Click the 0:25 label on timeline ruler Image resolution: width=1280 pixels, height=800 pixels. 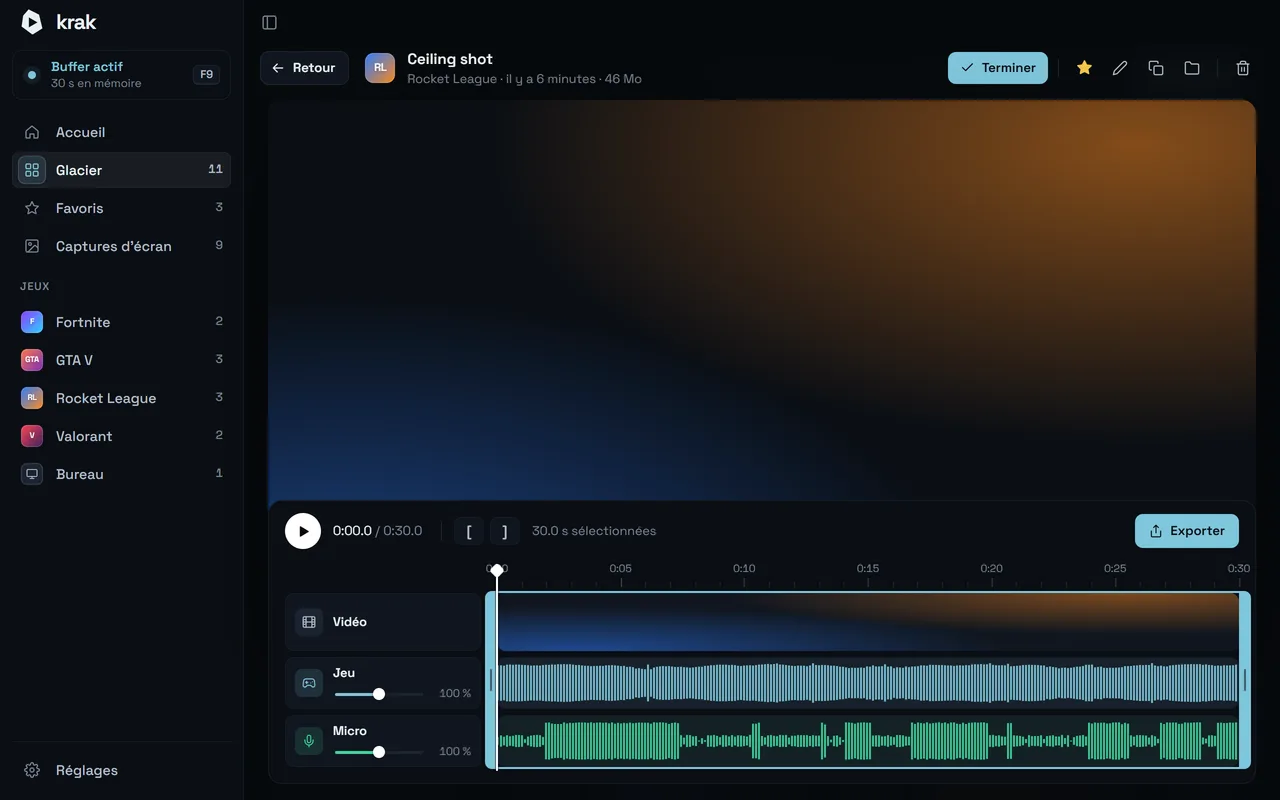[1115, 568]
